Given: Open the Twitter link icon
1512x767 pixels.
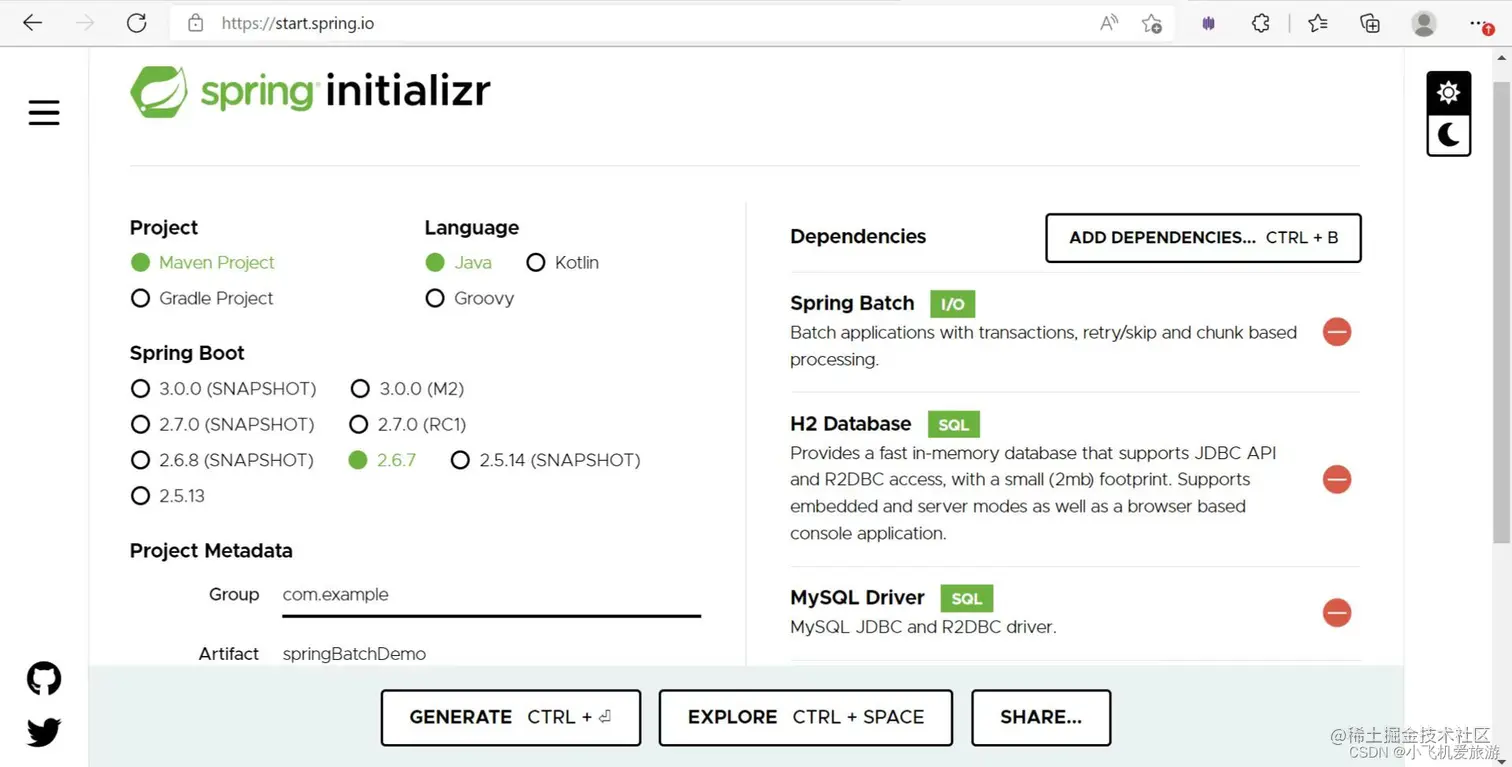Looking at the screenshot, I should pos(44,733).
